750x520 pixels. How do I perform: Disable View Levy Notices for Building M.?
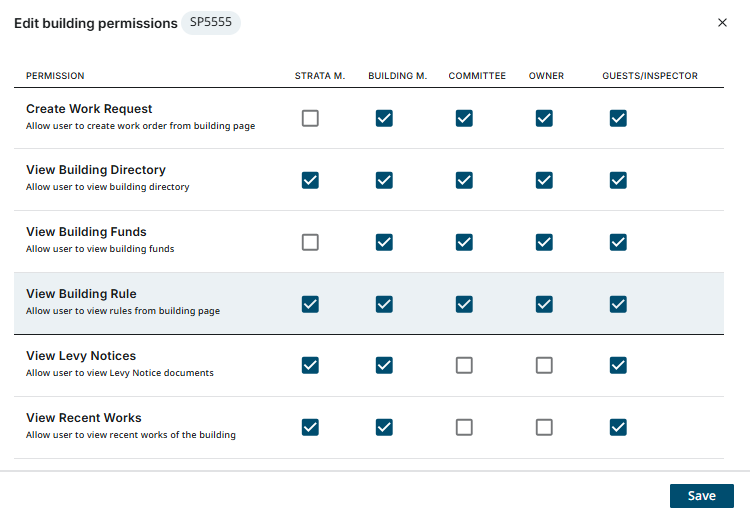[384, 366]
